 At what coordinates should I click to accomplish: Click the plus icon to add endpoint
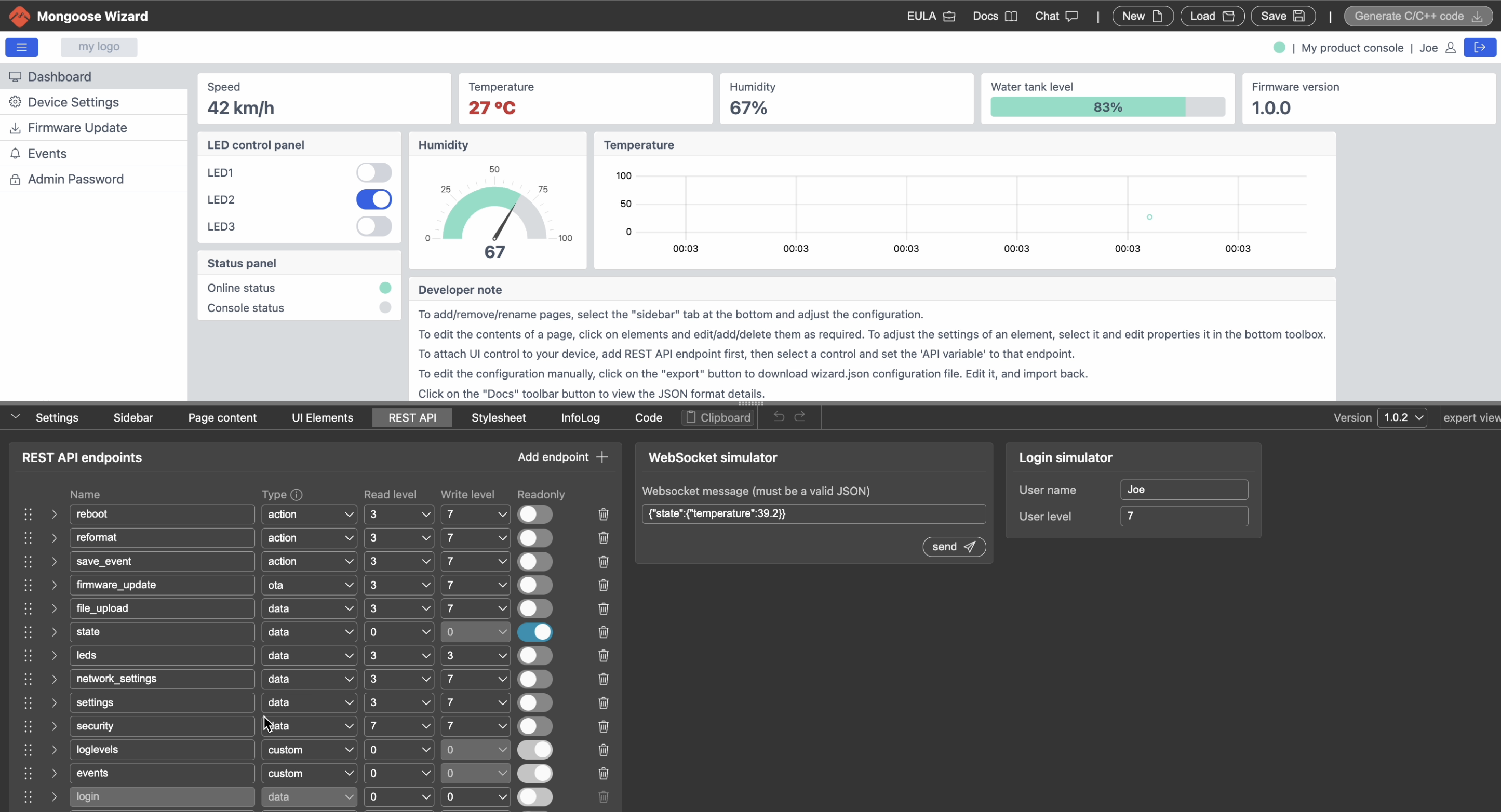(602, 457)
